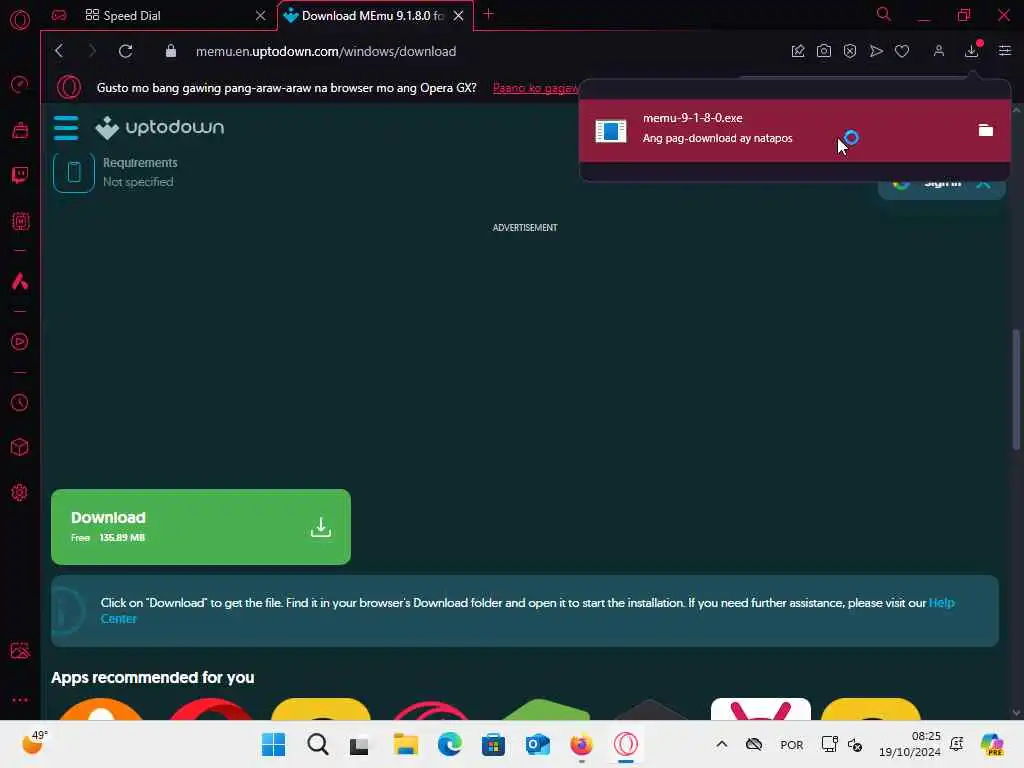Open Windows taskbar search
1024x768 pixels.
[x=317, y=744]
